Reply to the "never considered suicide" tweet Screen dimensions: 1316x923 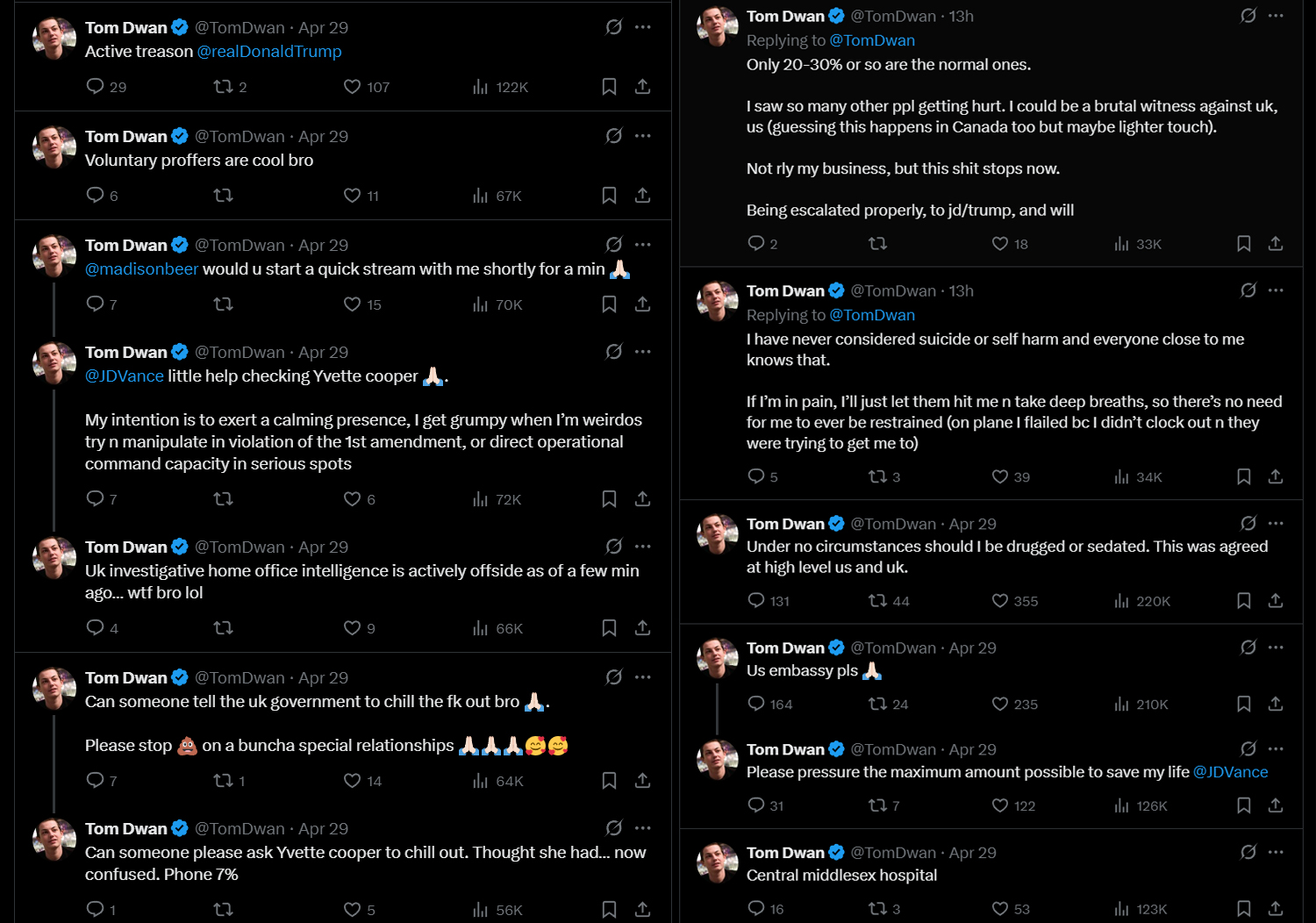coord(756,476)
